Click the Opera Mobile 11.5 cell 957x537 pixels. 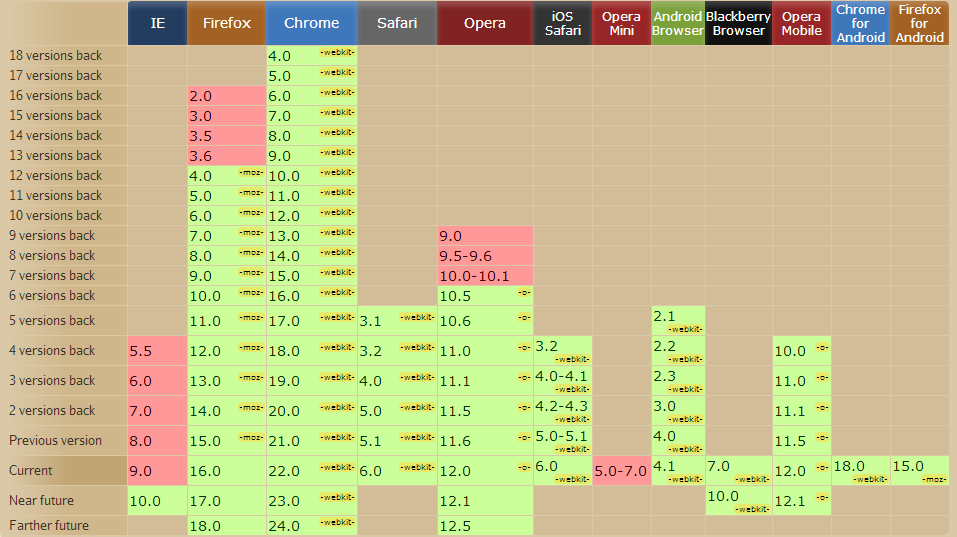[x=801, y=441]
